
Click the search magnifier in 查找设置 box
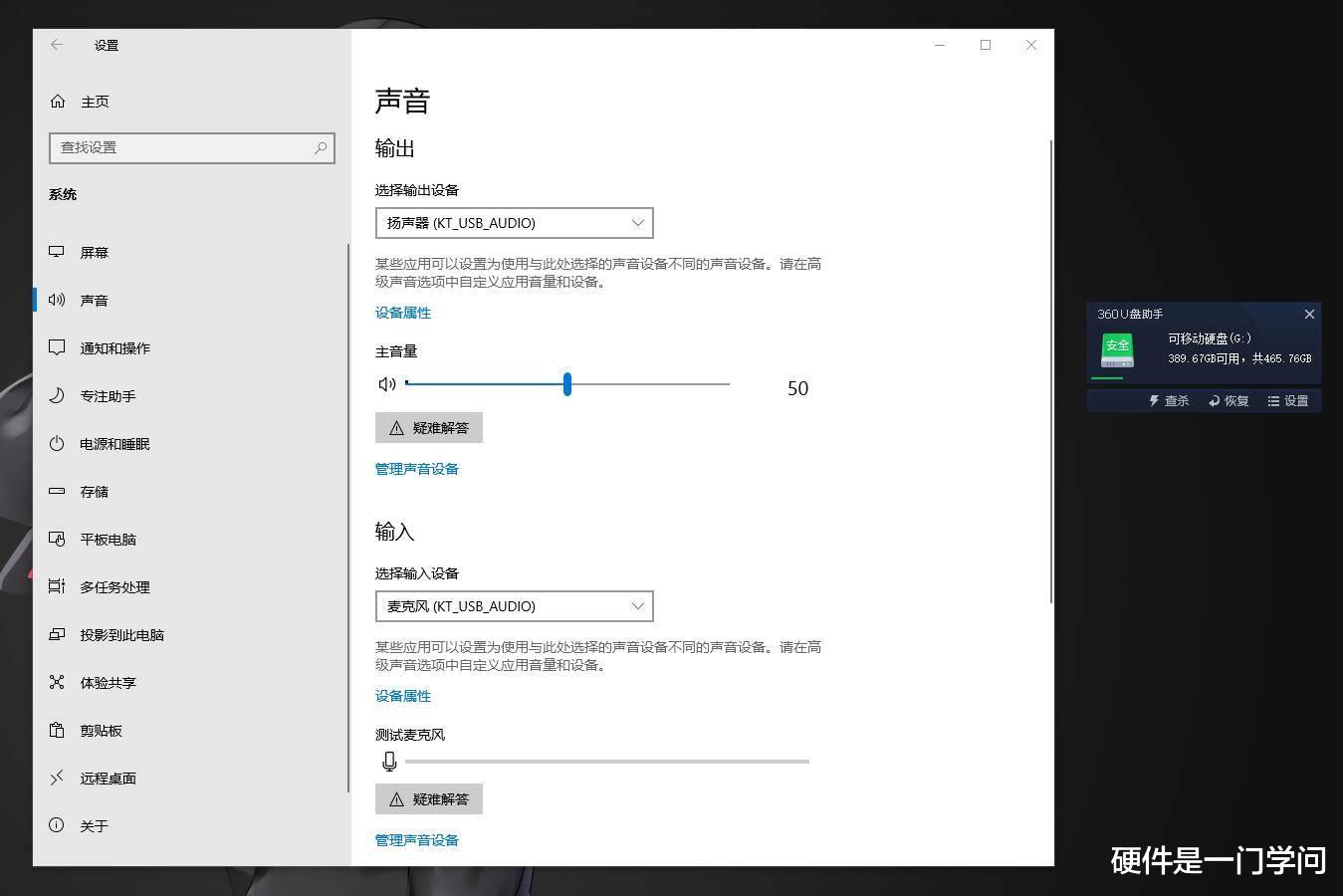tap(321, 147)
